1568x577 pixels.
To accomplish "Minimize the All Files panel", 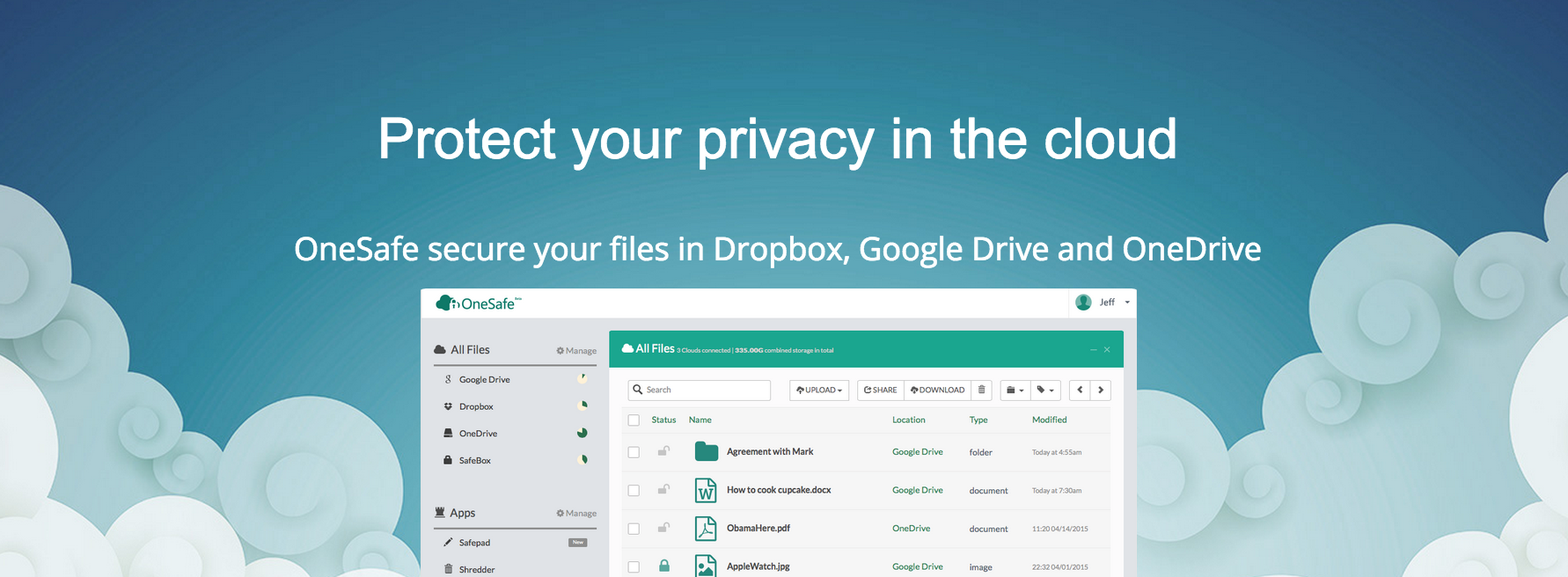I will 1094,350.
